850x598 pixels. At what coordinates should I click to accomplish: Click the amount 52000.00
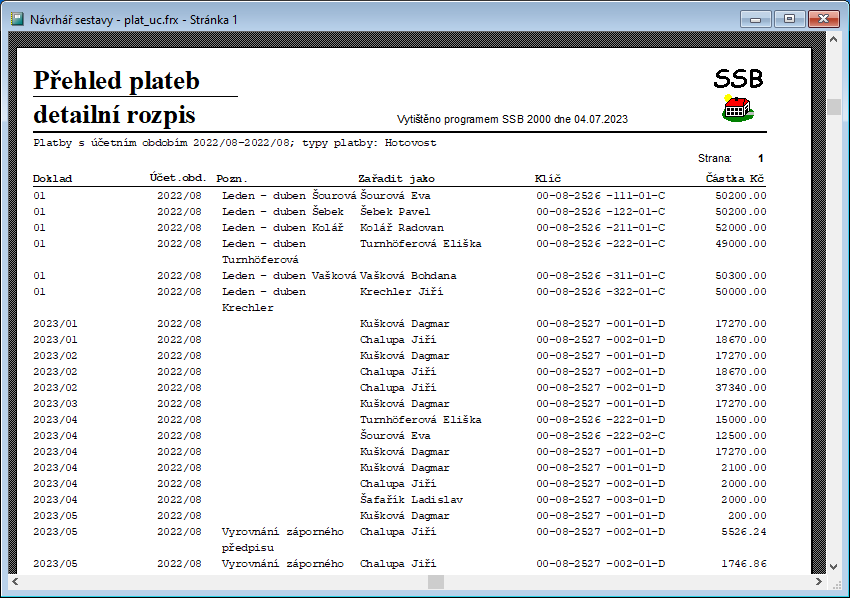pos(741,228)
